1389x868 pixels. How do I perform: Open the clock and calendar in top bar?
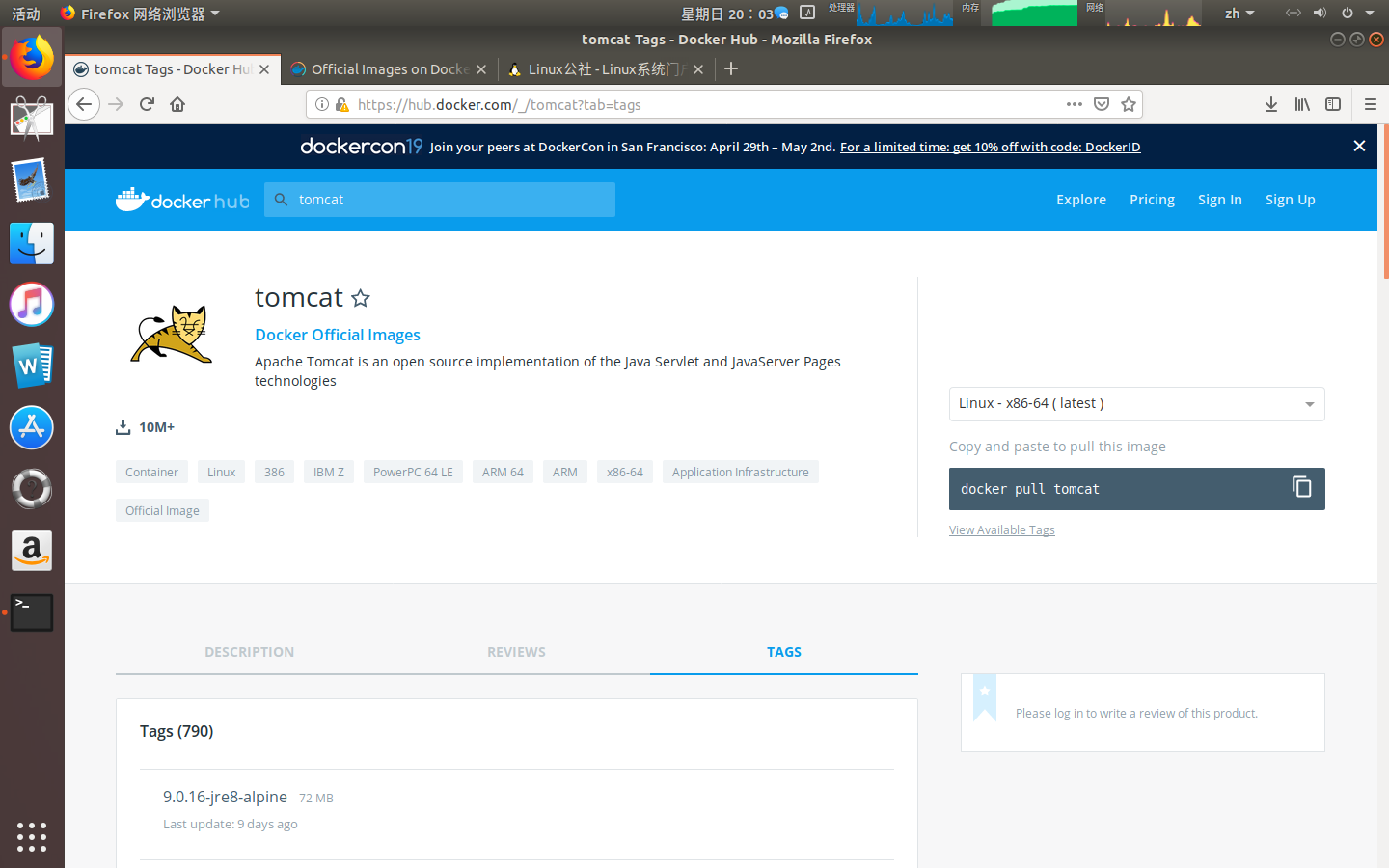tap(726, 14)
